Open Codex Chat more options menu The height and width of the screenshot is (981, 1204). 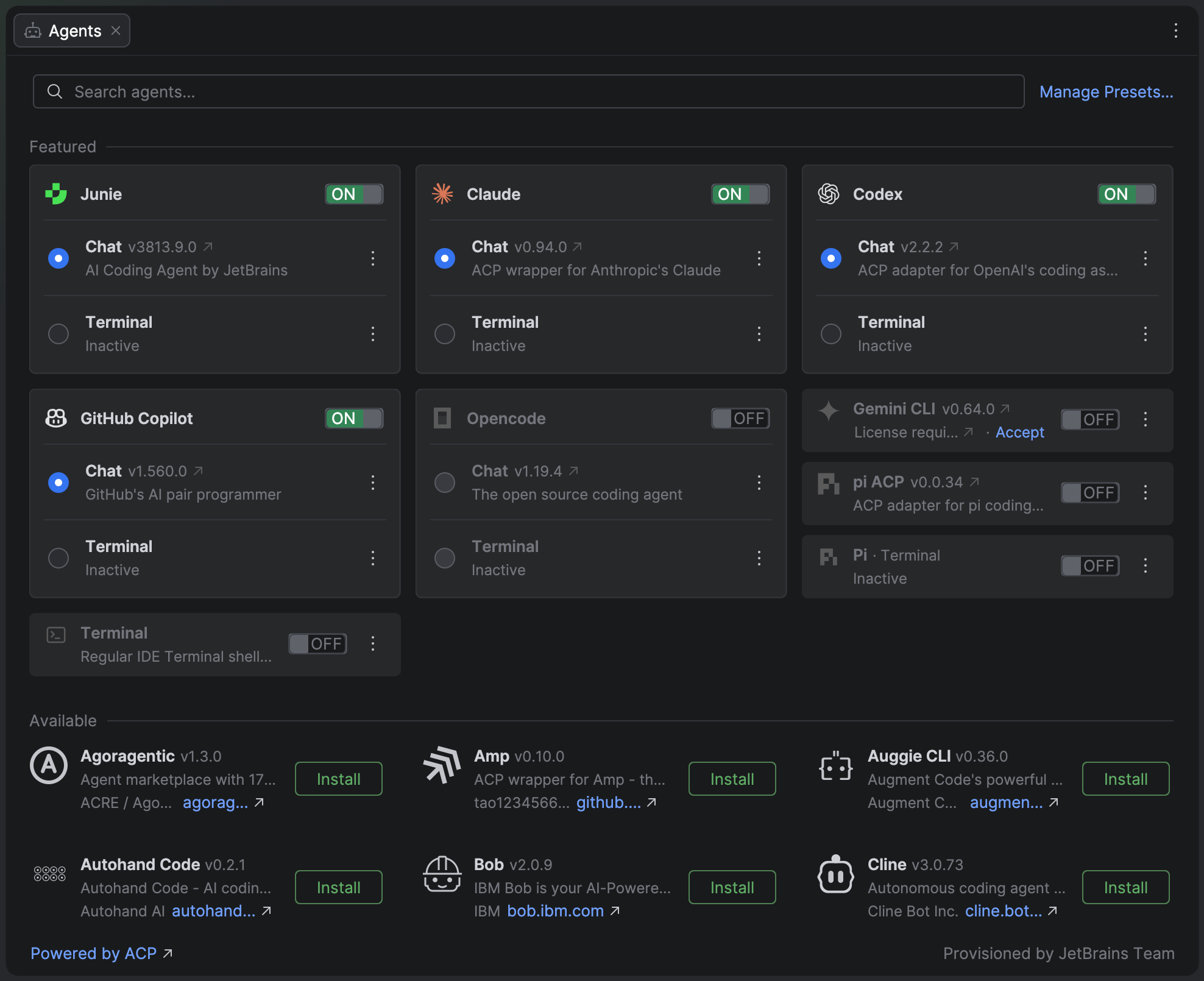pos(1146,258)
